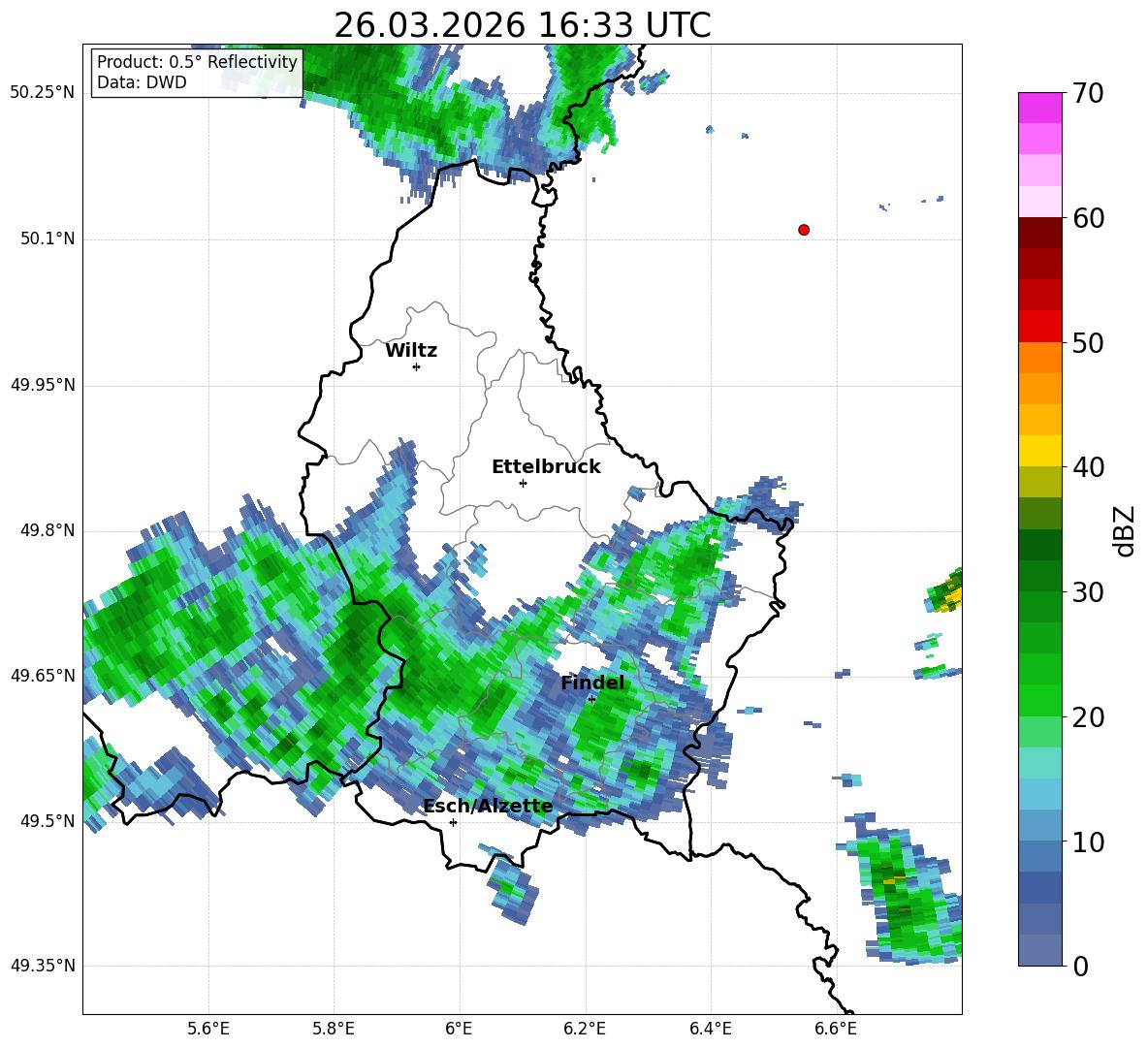Click the title 26.03.2026 16:33 UTC
The image size is (1148, 1048).
[x=522, y=25]
